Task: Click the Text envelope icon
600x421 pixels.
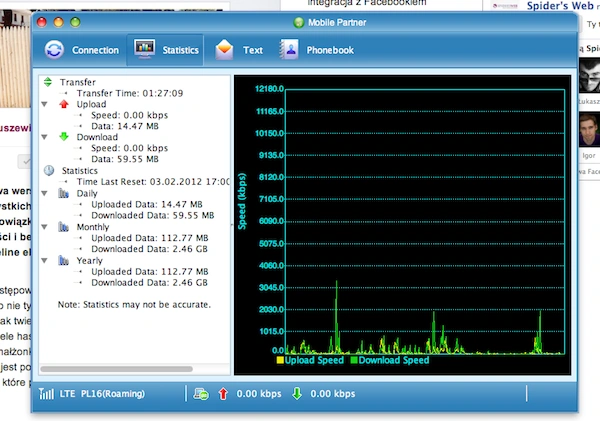Action: click(x=224, y=50)
